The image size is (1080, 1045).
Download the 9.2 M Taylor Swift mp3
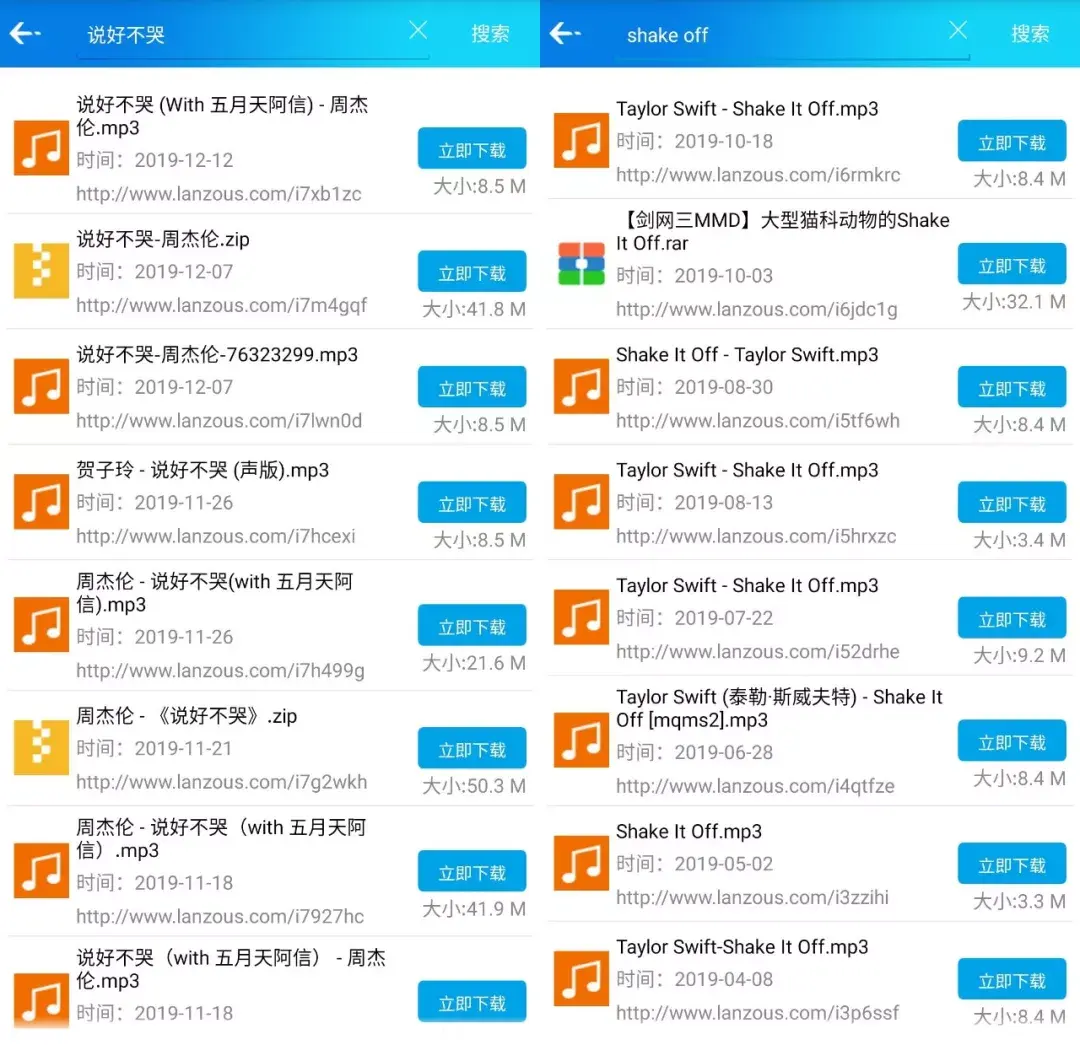pos(1012,618)
